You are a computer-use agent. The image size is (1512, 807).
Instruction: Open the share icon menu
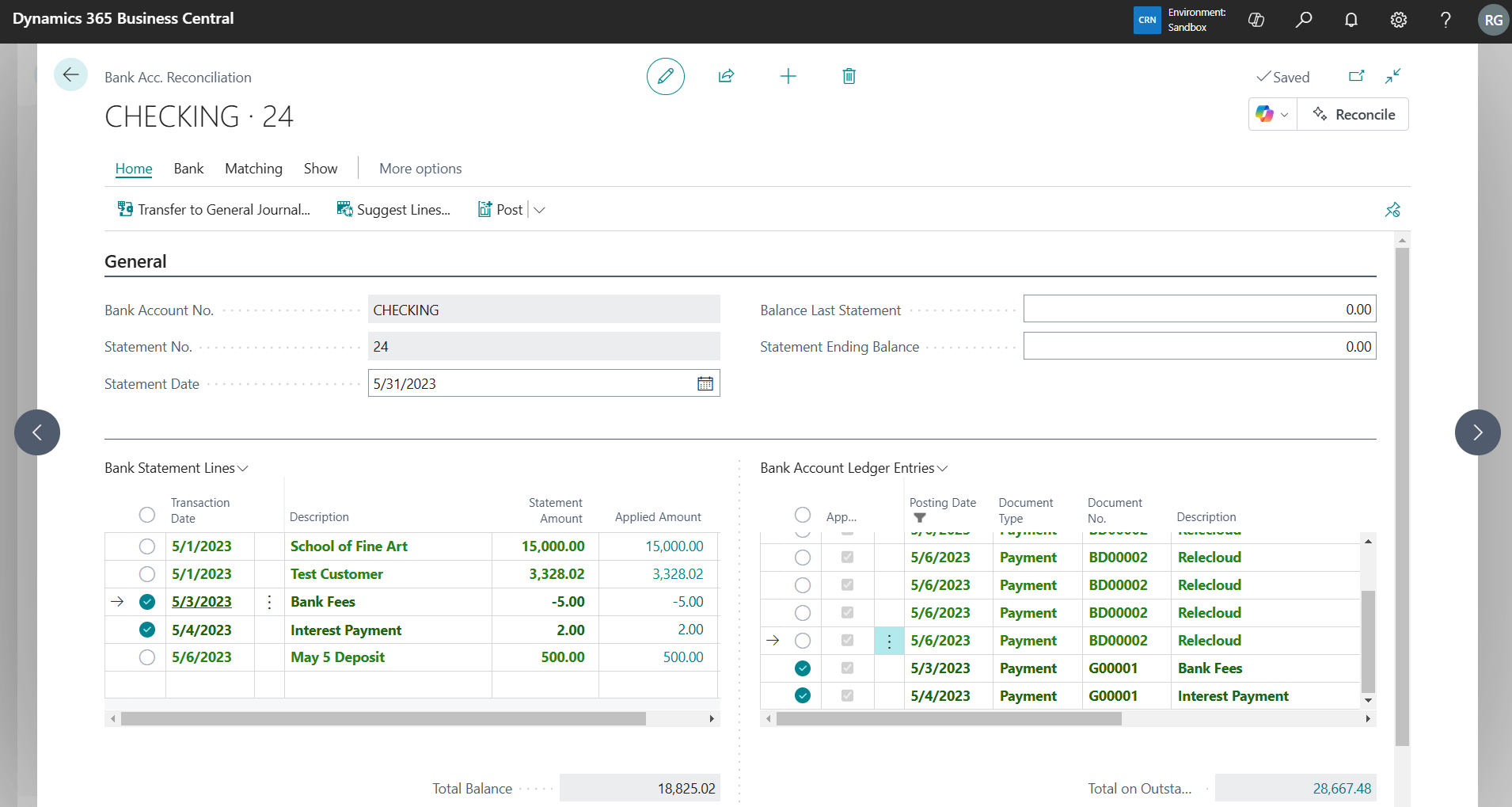(x=726, y=76)
